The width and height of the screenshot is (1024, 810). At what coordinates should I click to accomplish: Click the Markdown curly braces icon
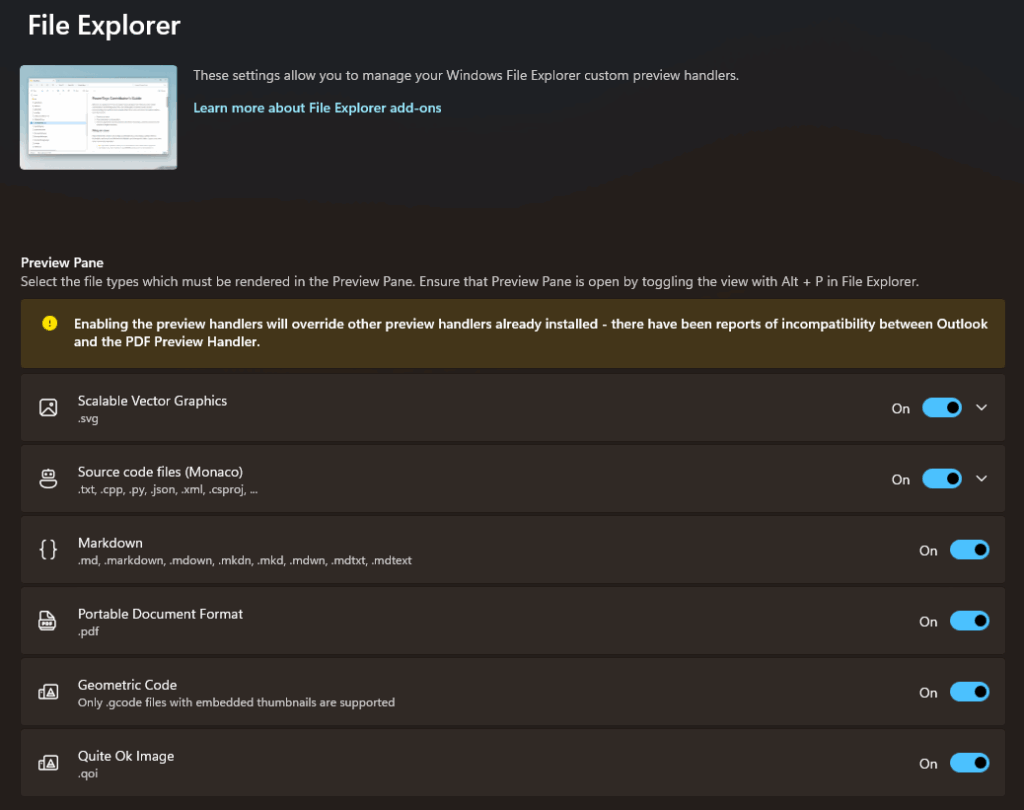[48, 550]
